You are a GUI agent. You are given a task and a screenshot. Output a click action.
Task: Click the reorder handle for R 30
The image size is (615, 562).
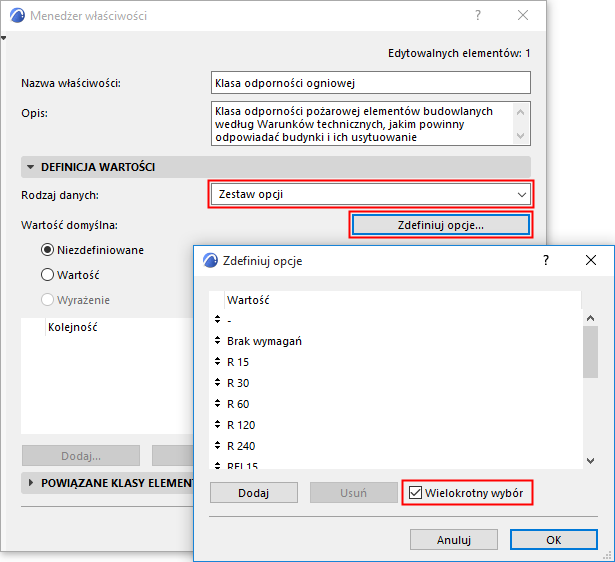218,382
